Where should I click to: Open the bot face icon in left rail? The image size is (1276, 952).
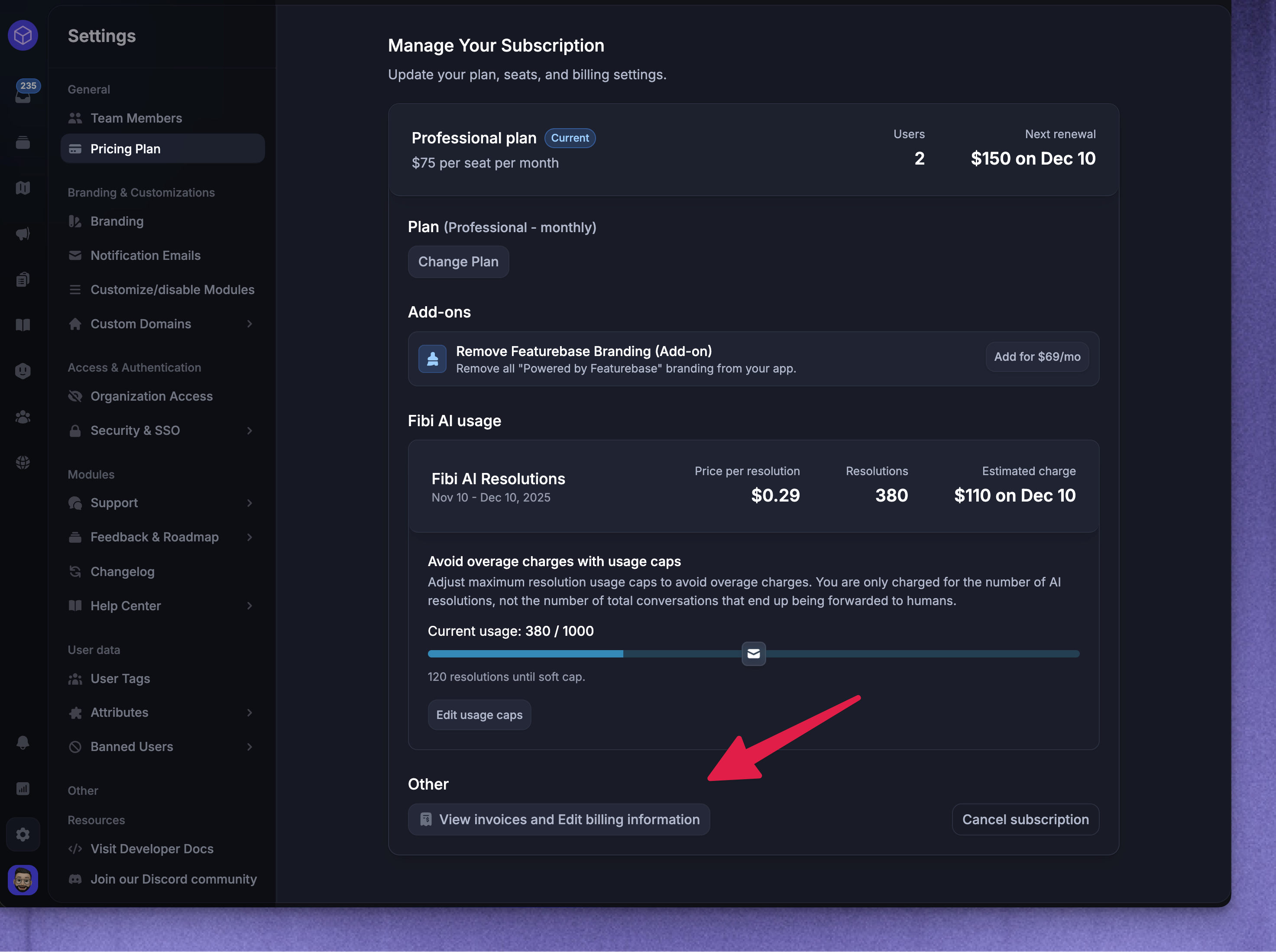pos(23,371)
